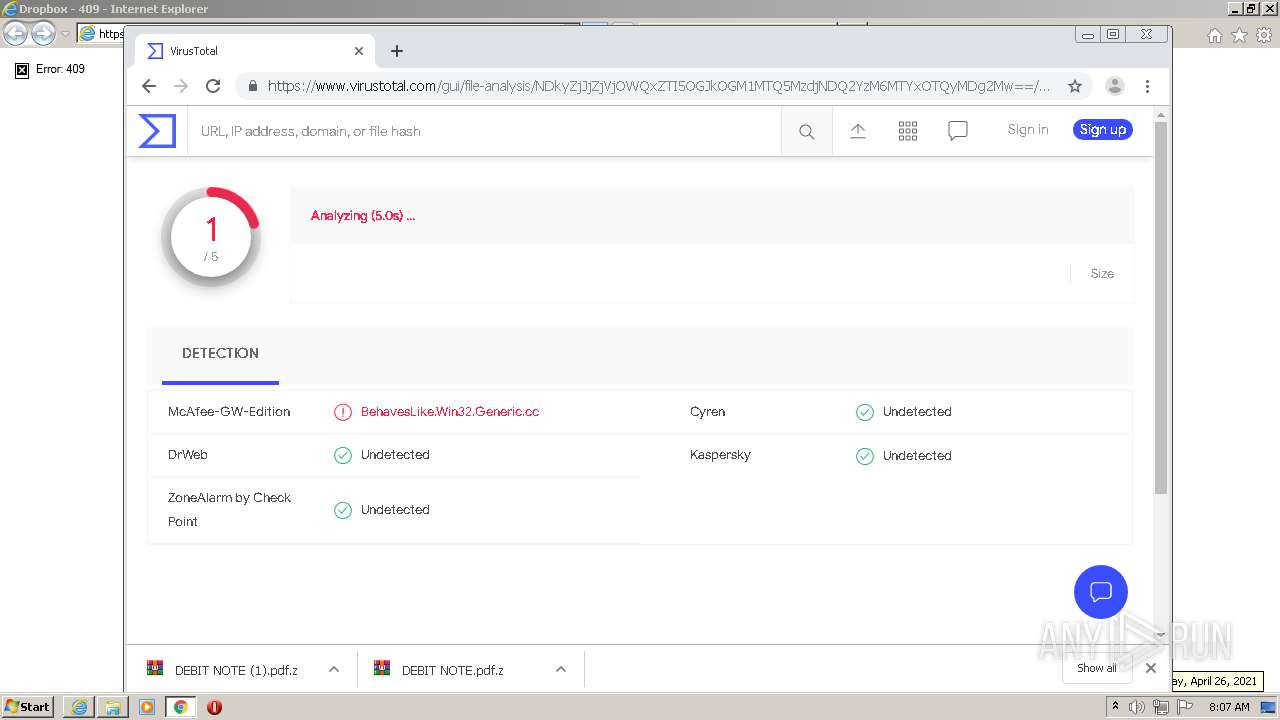The width and height of the screenshot is (1280, 720).
Task: Open media player taskbar icon
Action: point(147,707)
